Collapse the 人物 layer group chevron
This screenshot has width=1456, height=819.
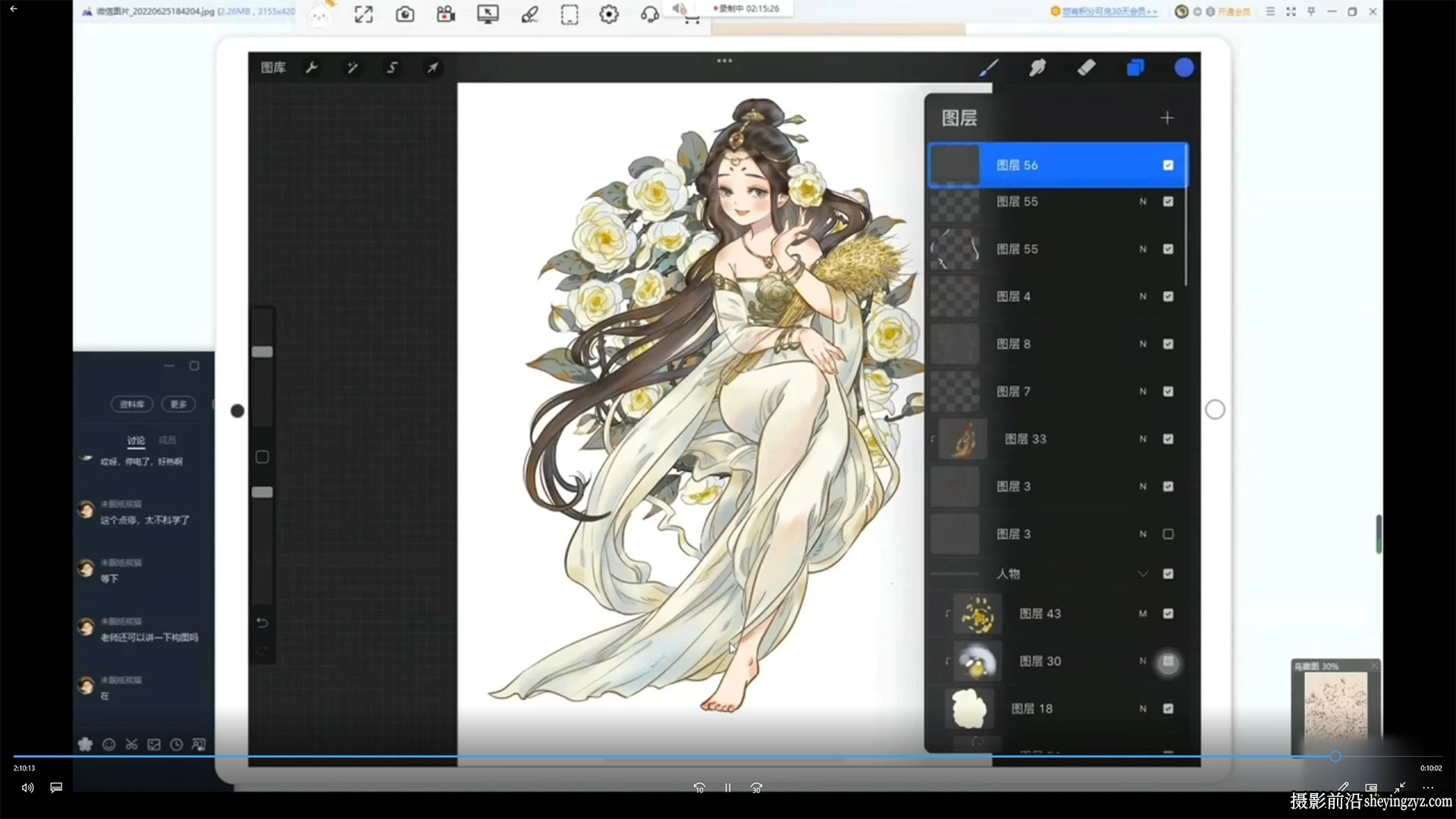(x=1143, y=574)
